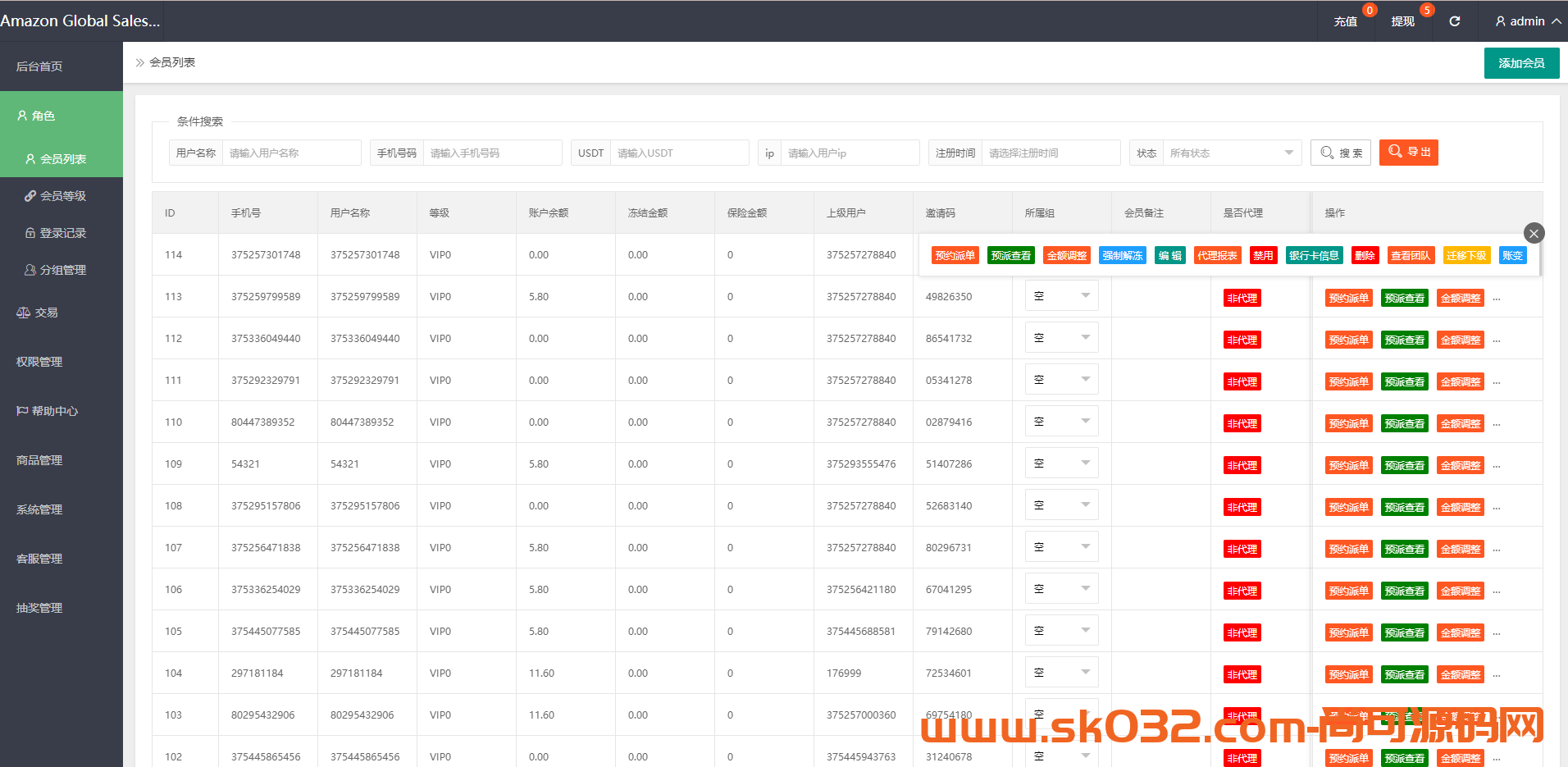This screenshot has height=767, width=1568.
Task: Click 金额调整 for row 113
Action: pos(1461,299)
